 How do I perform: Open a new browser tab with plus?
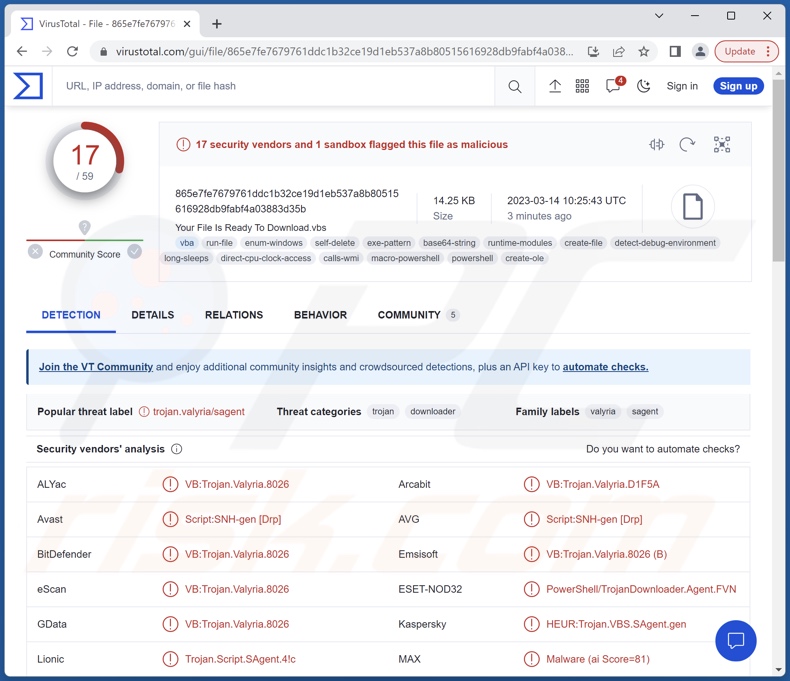217,24
